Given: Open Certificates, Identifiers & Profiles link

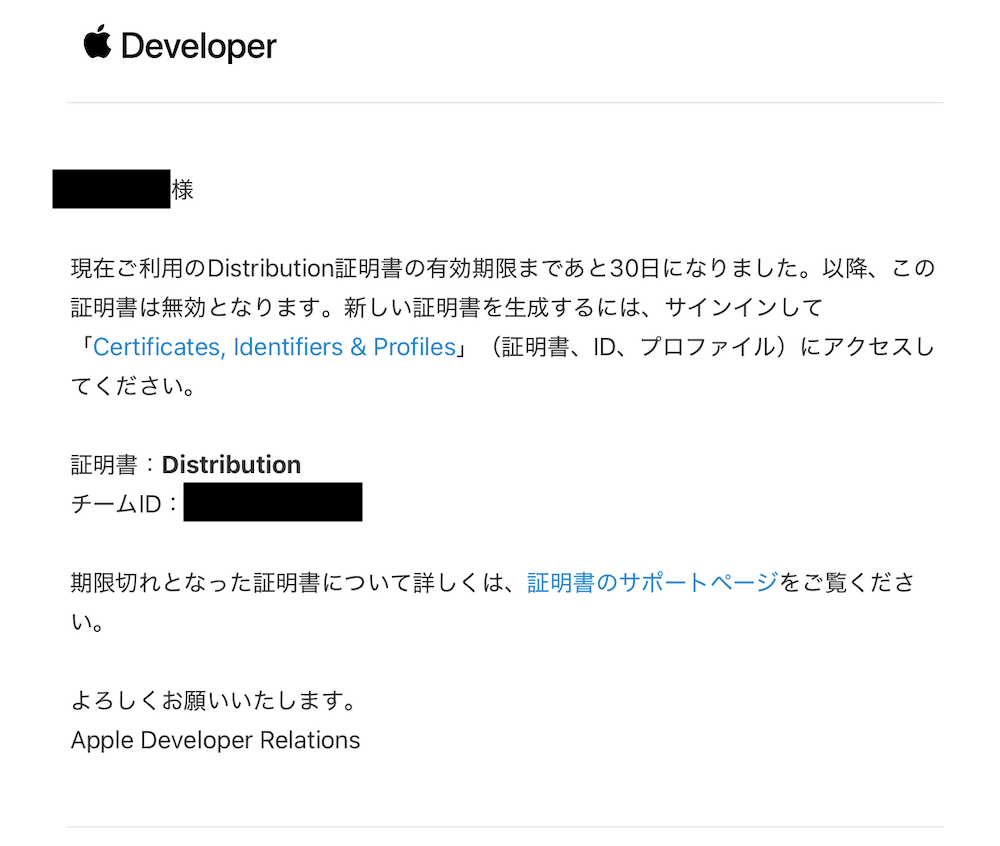Looking at the screenshot, I should tap(274, 347).
